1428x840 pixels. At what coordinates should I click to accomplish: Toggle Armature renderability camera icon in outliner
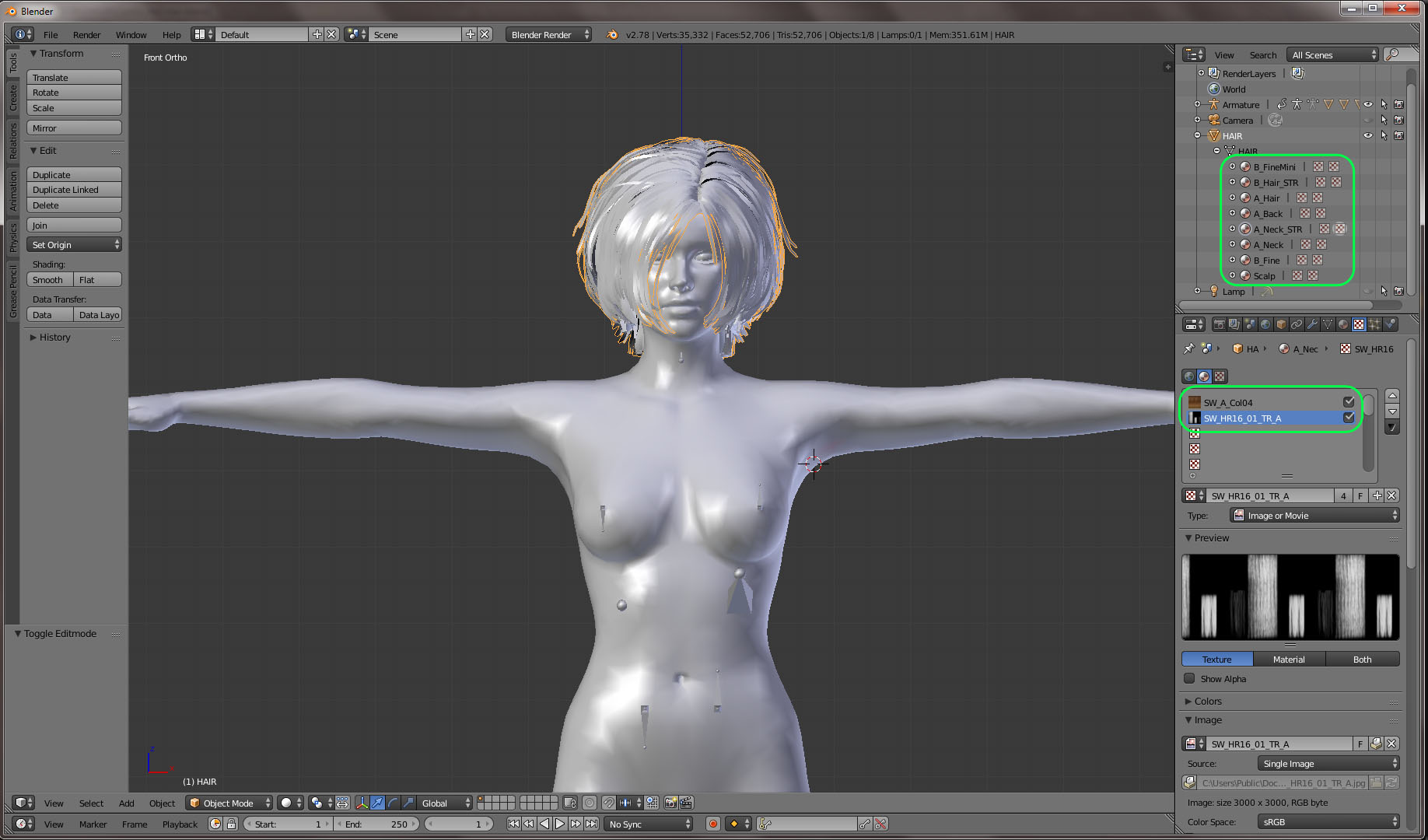click(x=1399, y=104)
